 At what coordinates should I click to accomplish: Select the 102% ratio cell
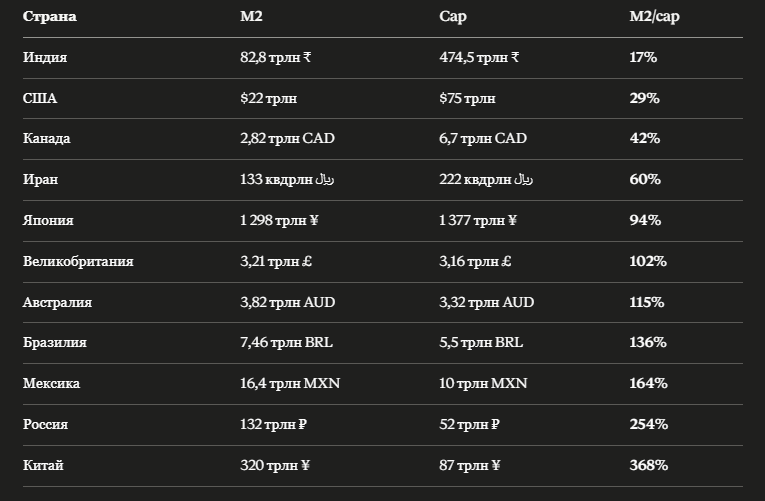[648, 261]
